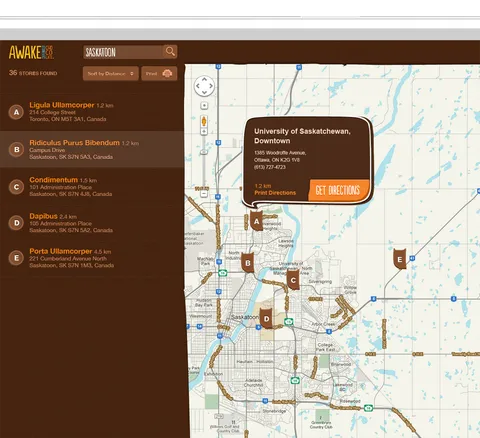Select map marker D
Screen dimensions: 480x438
click(266, 318)
